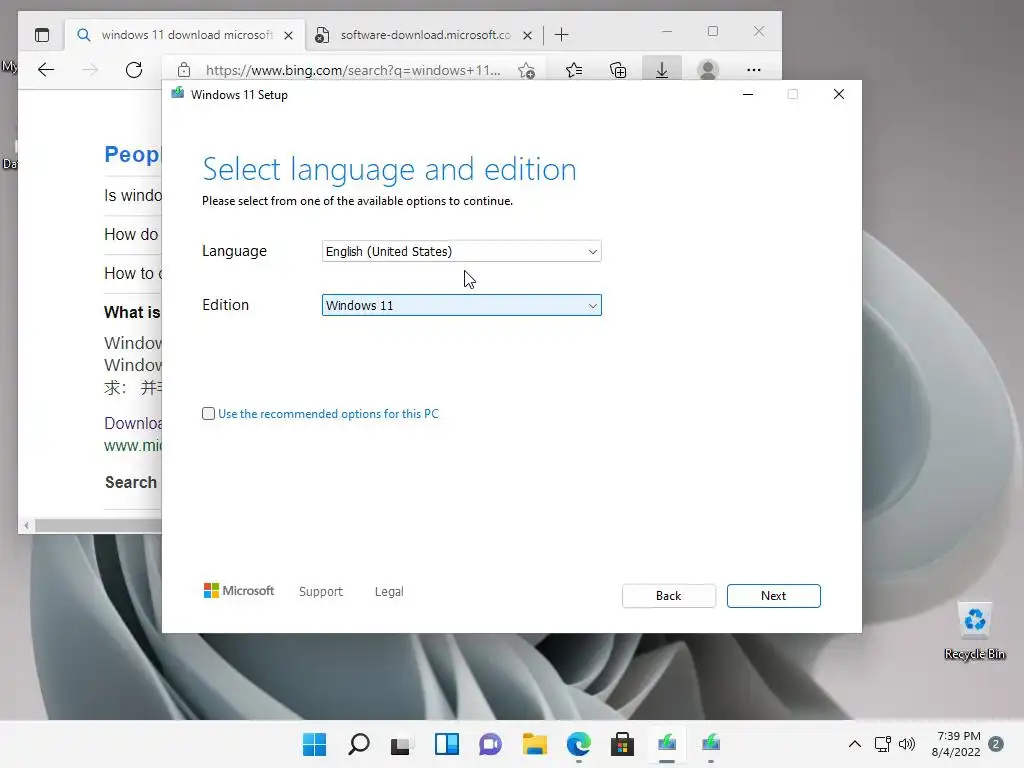Minimize the Windows 11 Setup window
The width and height of the screenshot is (1024, 768).
(748, 94)
